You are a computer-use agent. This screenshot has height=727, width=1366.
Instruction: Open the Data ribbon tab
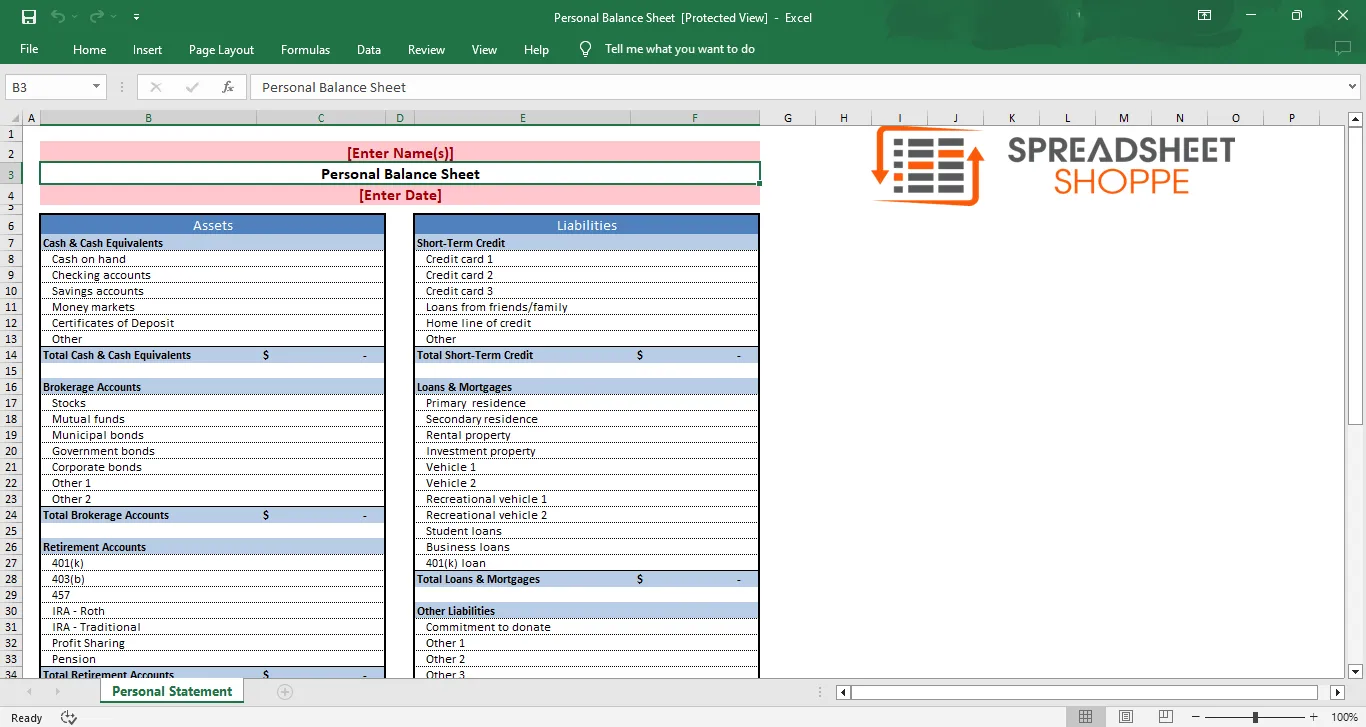[x=368, y=49]
